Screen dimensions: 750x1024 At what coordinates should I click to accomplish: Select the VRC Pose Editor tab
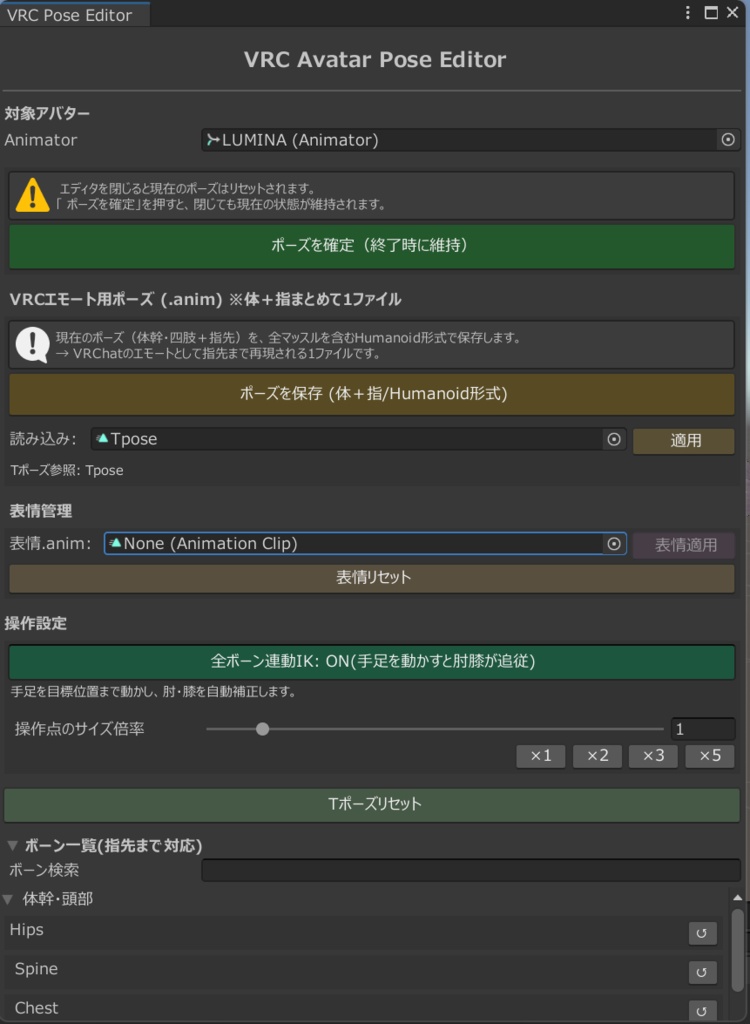[75, 14]
